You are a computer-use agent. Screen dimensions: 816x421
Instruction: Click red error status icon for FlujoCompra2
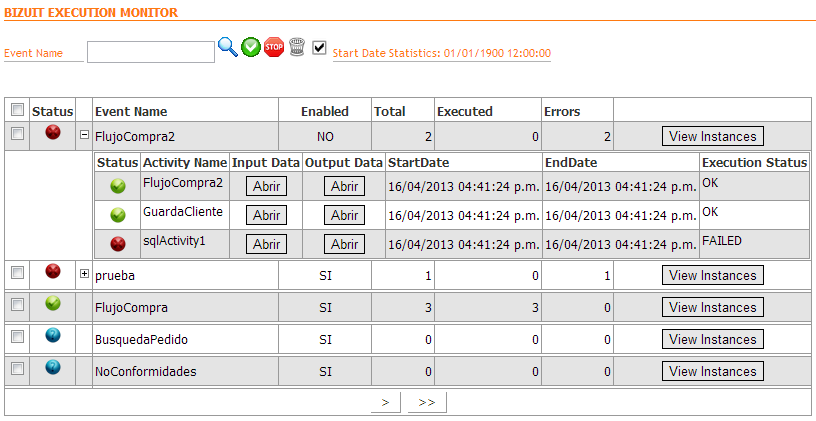(x=53, y=133)
